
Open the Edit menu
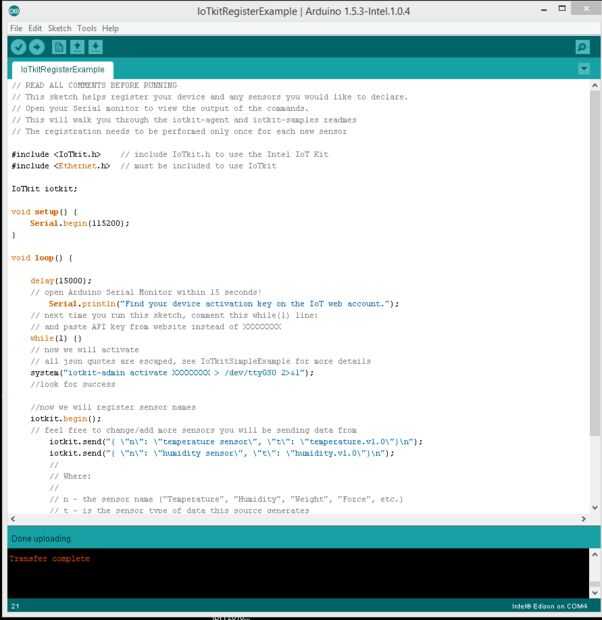(x=35, y=28)
